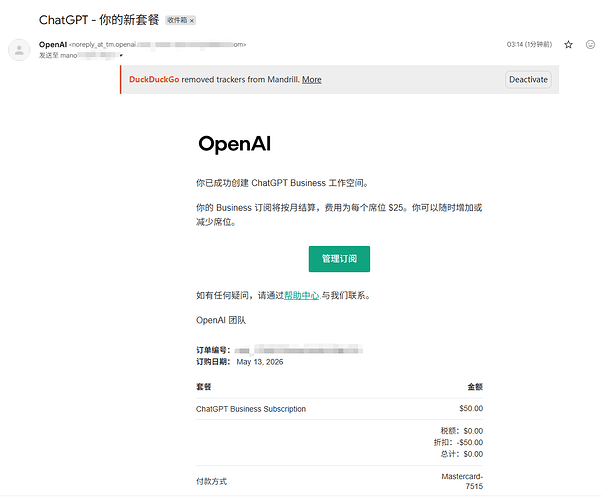
Task: Click the line '你已成功创建 ChatGPT Business 工作空间'
Action: pyautogui.click(x=282, y=183)
